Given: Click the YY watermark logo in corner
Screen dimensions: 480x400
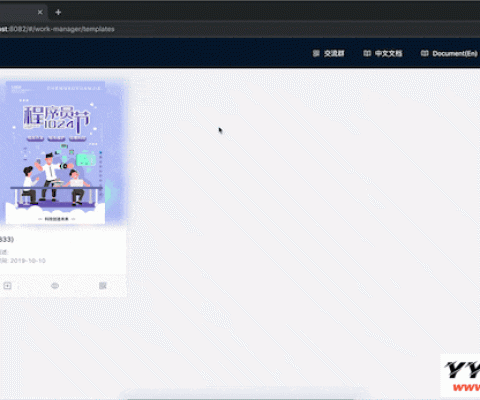Looking at the screenshot, I should click(462, 376).
